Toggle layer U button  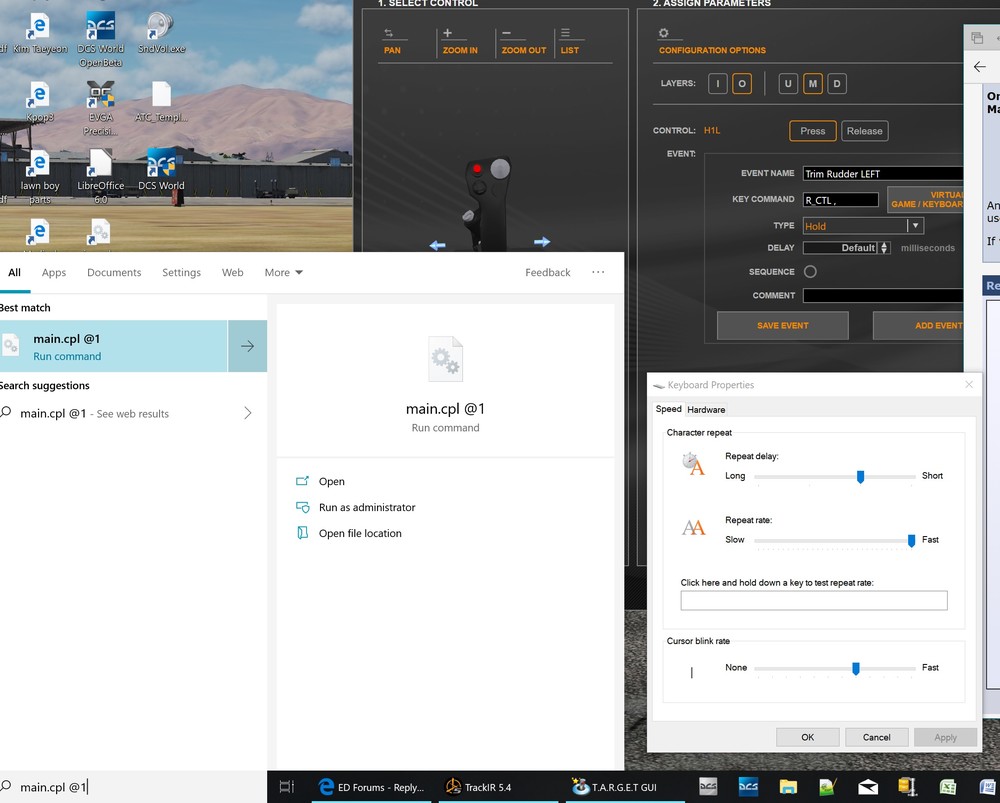[788, 84]
